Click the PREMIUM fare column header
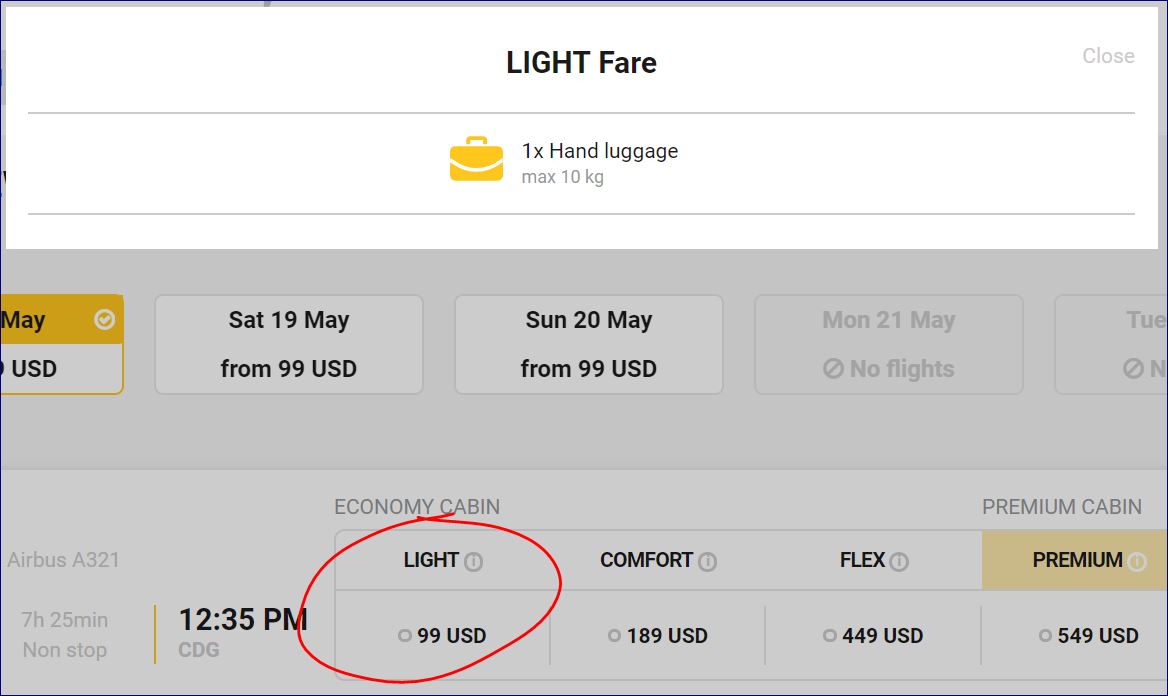 coord(1076,560)
